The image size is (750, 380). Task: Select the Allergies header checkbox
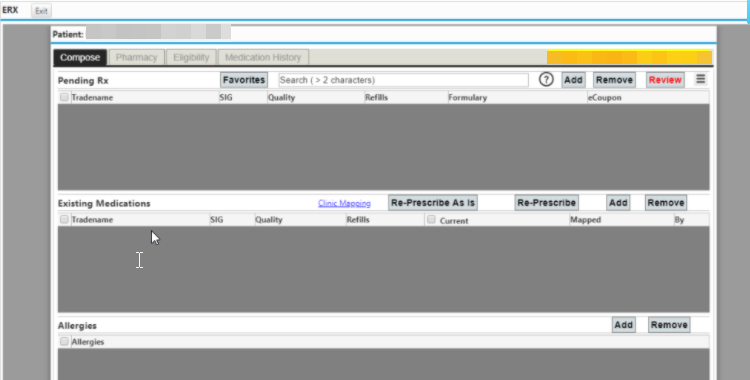coord(64,341)
